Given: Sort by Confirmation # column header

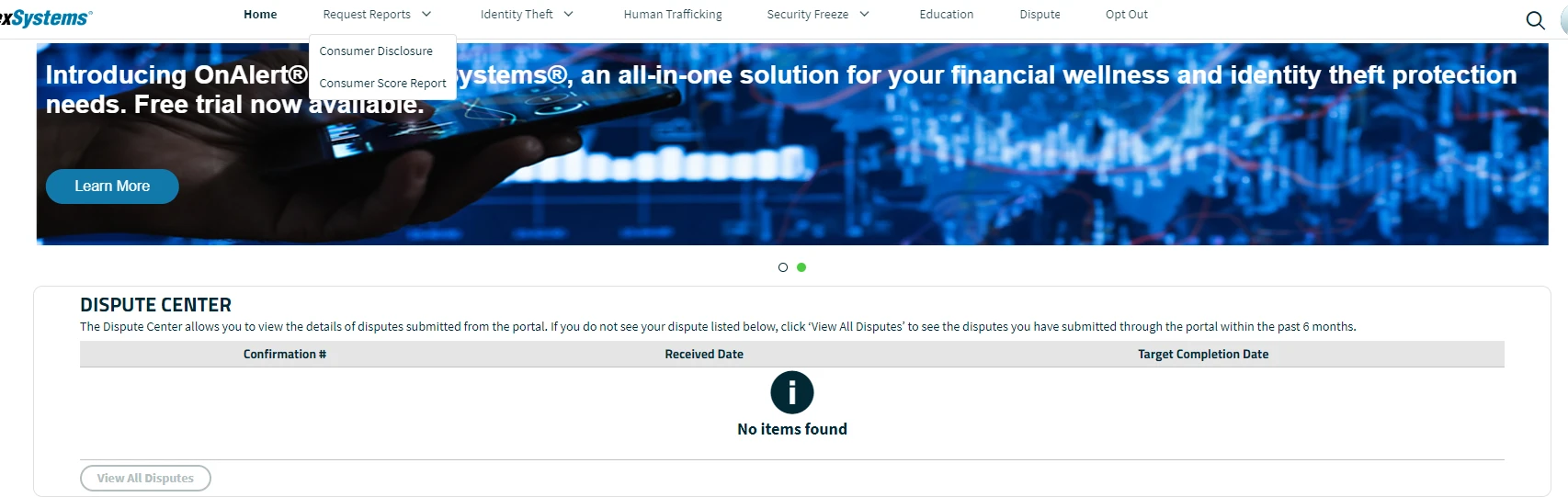Looking at the screenshot, I should pos(285,355).
